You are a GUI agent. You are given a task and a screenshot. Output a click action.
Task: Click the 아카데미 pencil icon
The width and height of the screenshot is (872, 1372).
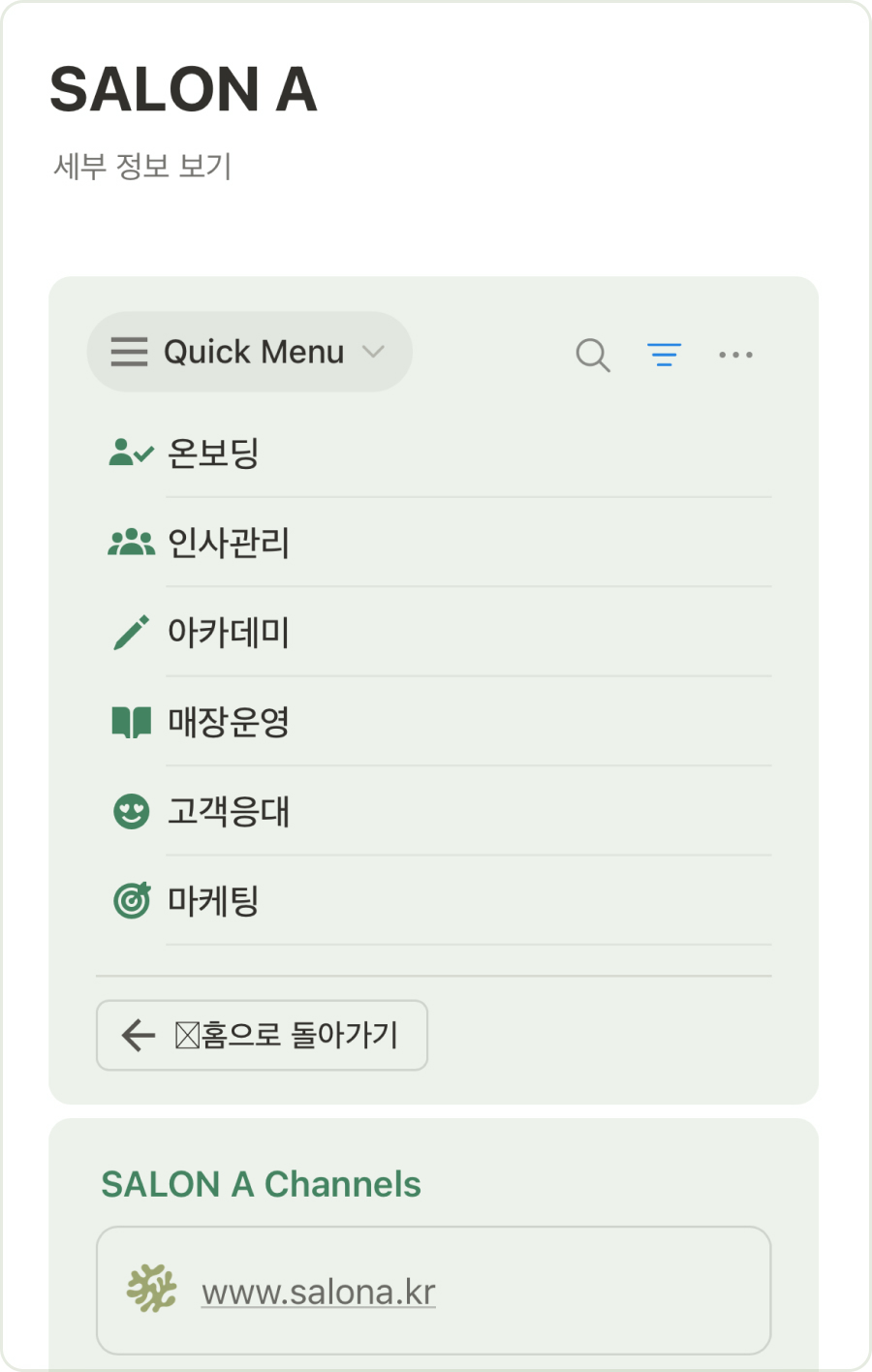[131, 633]
